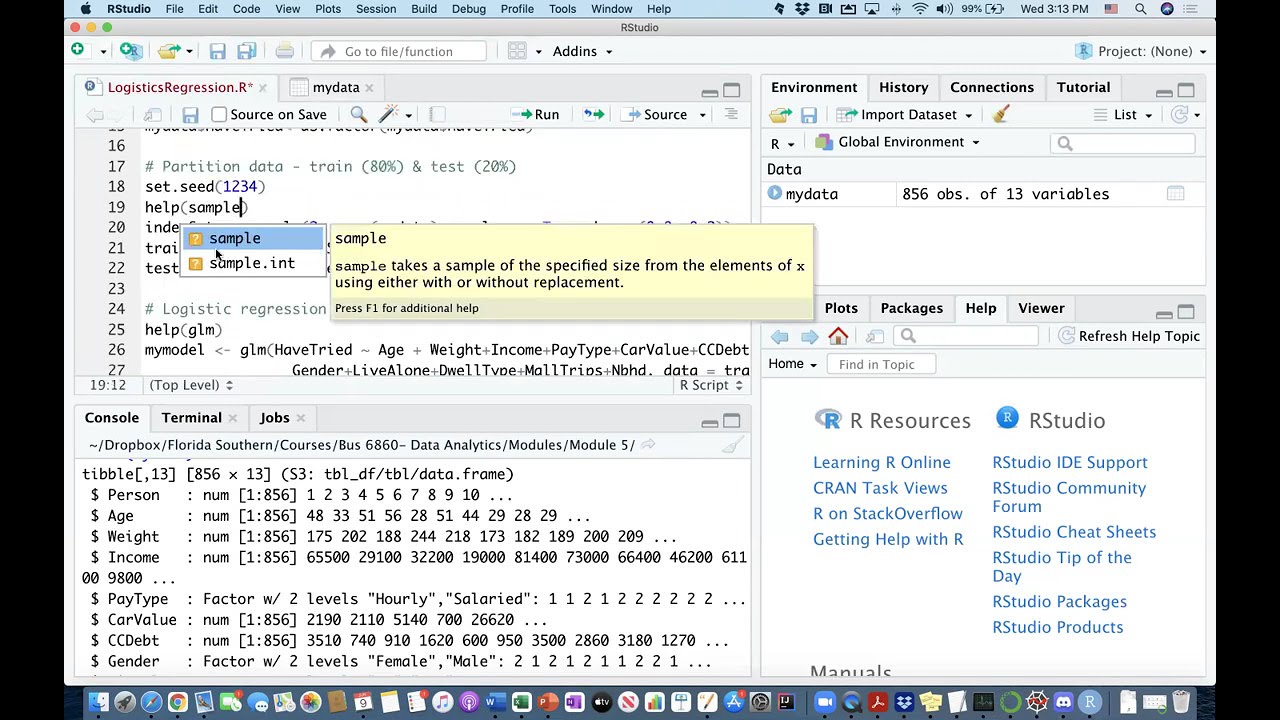The width and height of the screenshot is (1280, 720).
Task: Open the Learning R Online link
Action: pyautogui.click(x=882, y=462)
